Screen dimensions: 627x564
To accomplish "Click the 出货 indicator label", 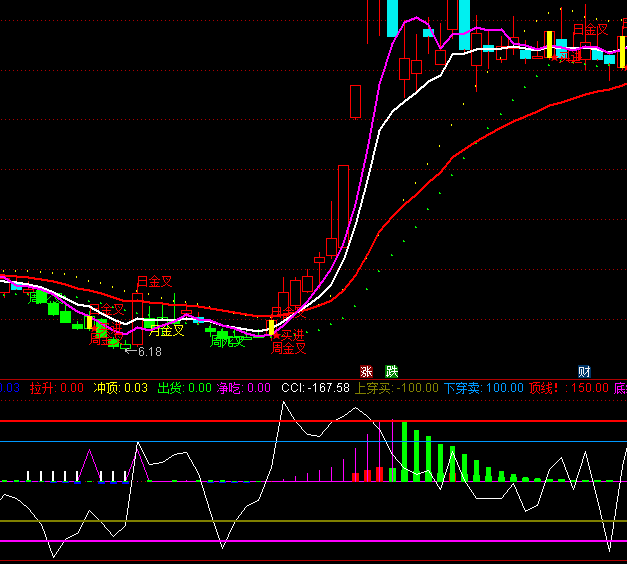I will click(x=184, y=388).
